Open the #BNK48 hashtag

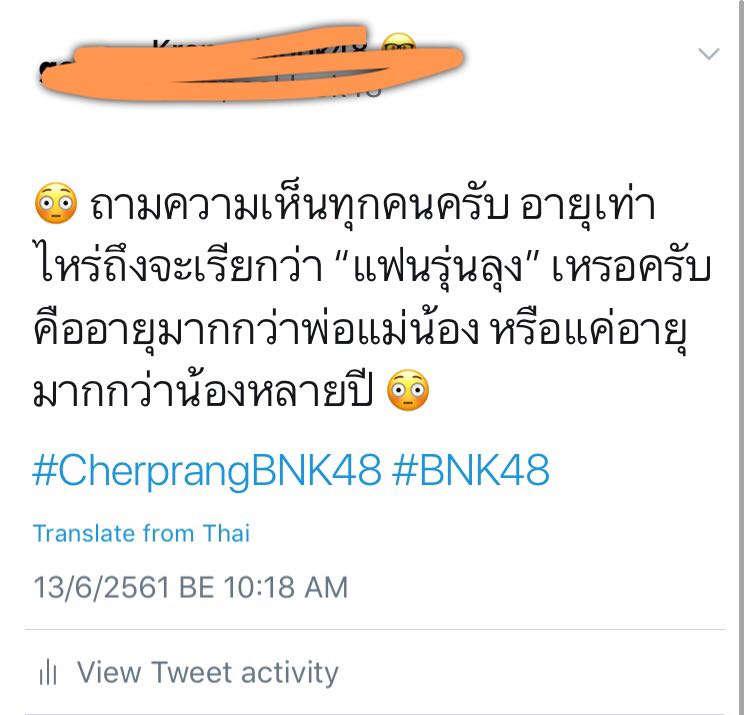click(x=470, y=470)
